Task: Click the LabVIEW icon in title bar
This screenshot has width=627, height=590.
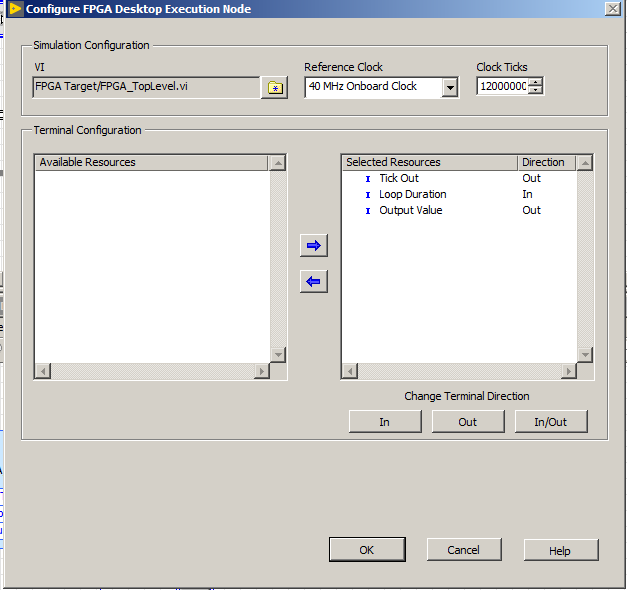Action: coord(13,9)
